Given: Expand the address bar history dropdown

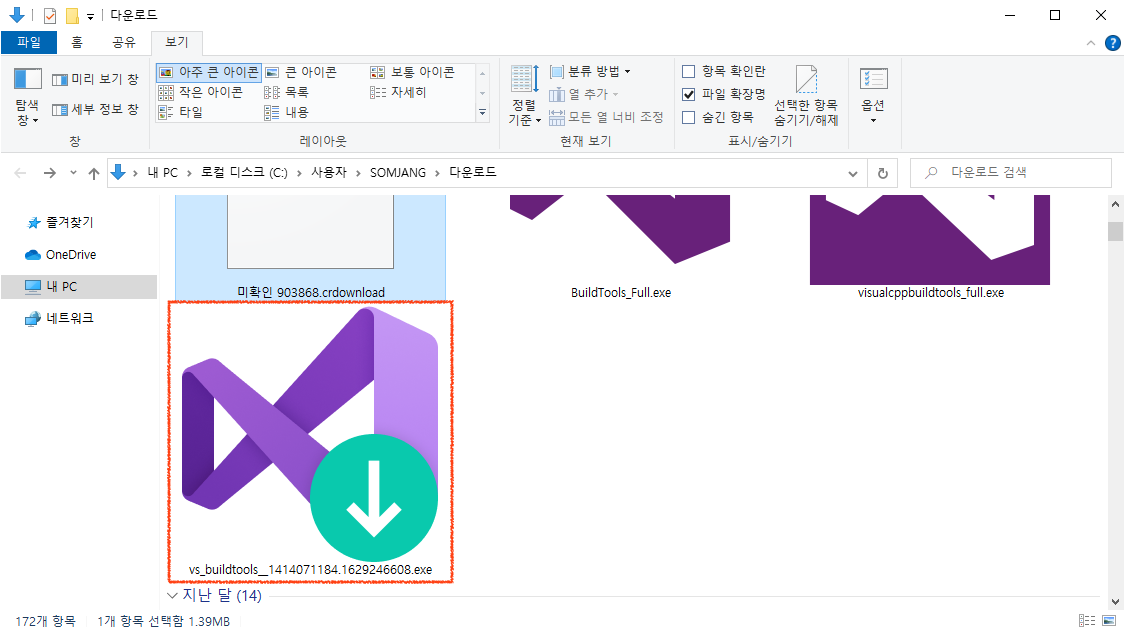Looking at the screenshot, I should click(852, 173).
